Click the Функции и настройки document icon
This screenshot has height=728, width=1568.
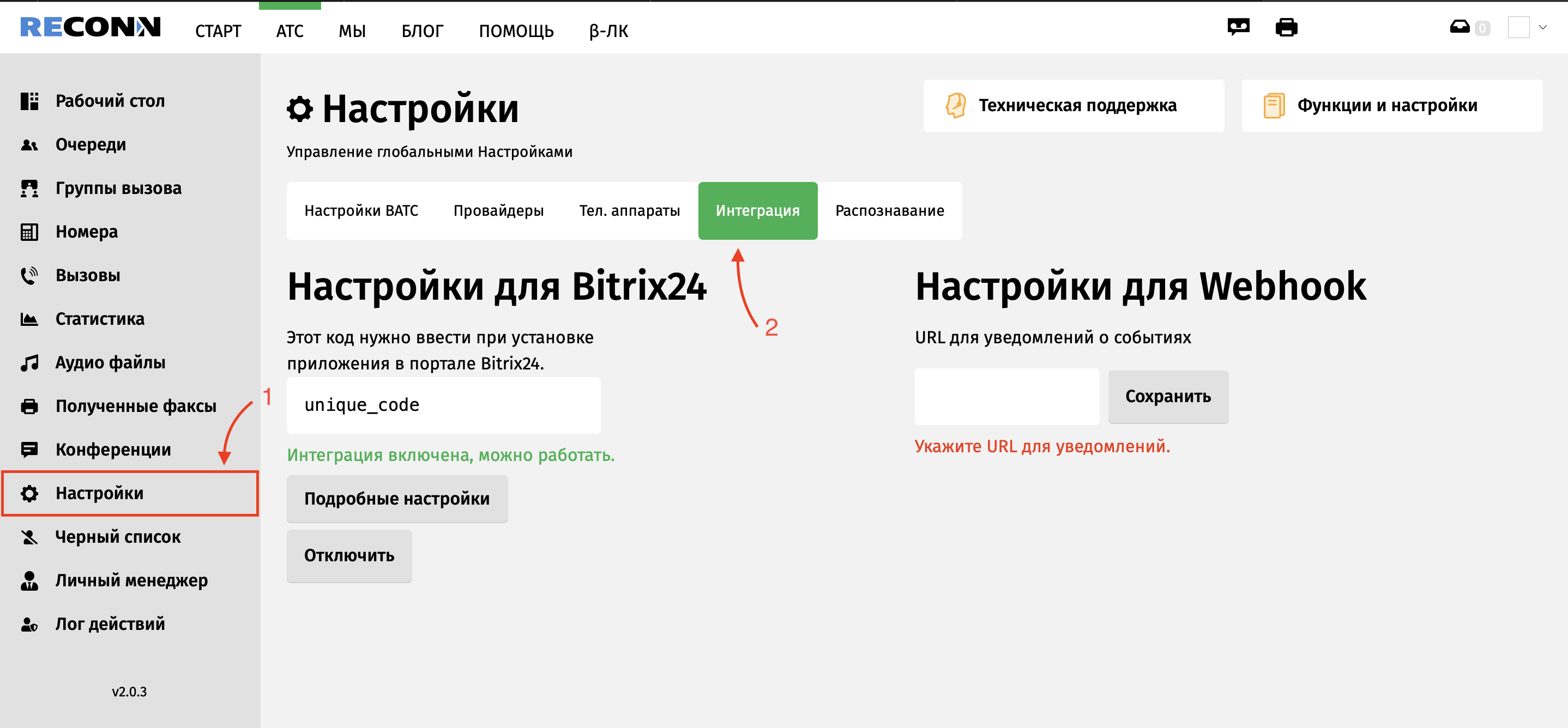point(1274,105)
